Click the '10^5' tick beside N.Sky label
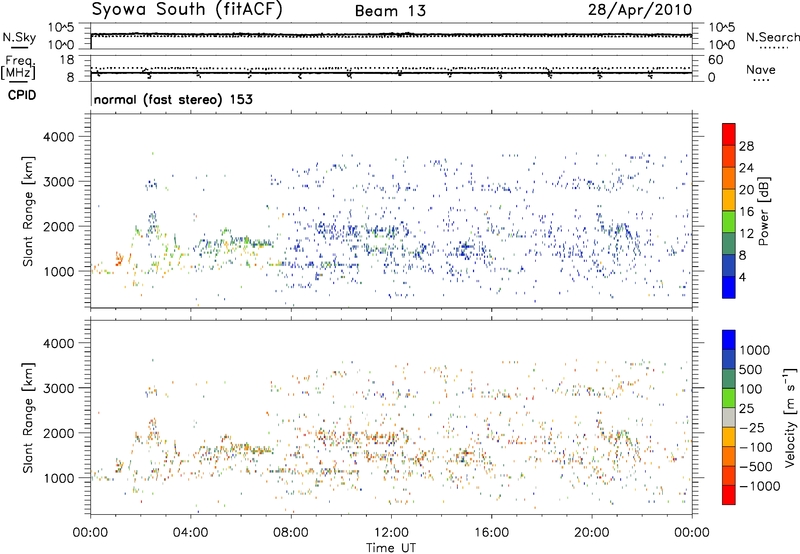Viewport: 800px width, 554px height. coord(61,28)
